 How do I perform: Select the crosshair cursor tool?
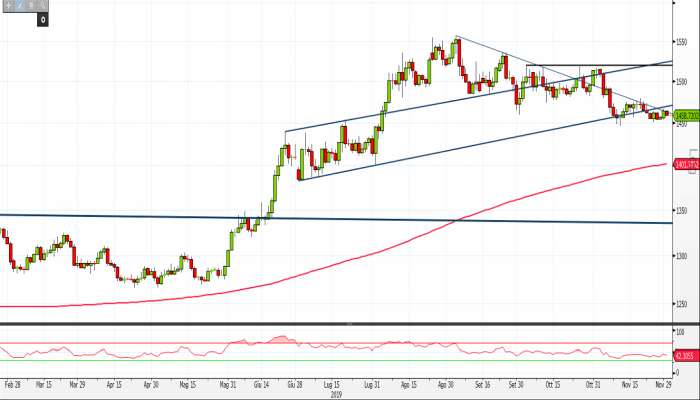tap(9, 6)
